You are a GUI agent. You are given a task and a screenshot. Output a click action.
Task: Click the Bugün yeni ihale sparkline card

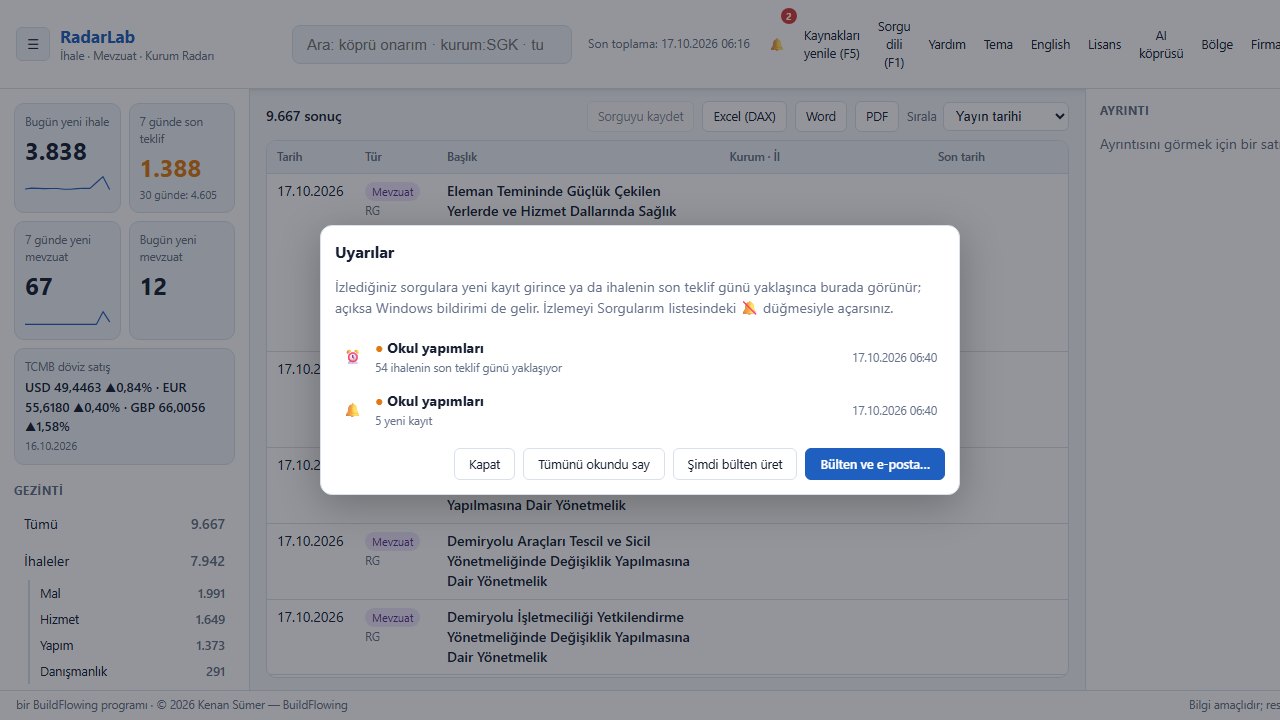point(68,158)
